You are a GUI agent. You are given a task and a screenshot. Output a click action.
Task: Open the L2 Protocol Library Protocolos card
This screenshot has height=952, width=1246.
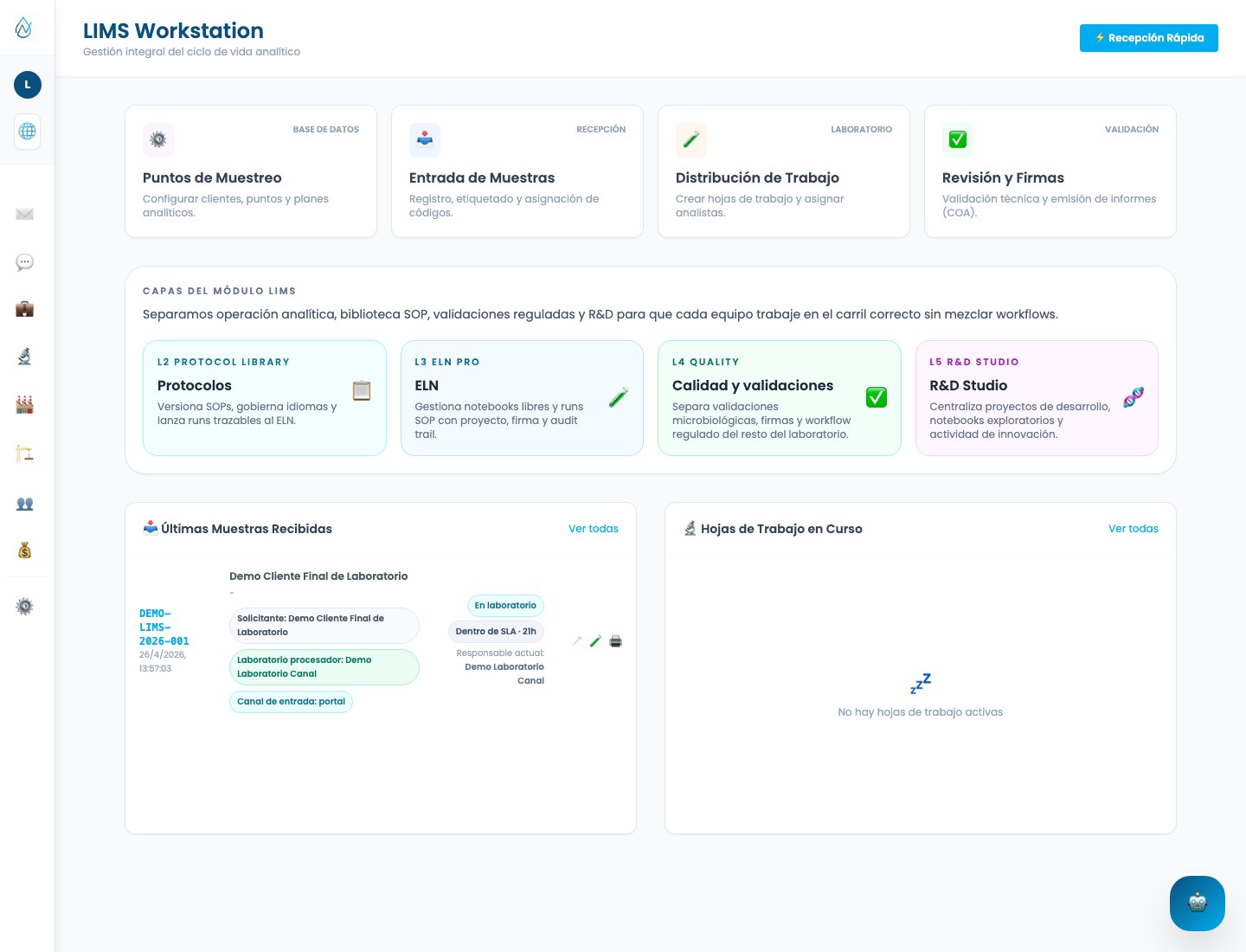(x=265, y=398)
